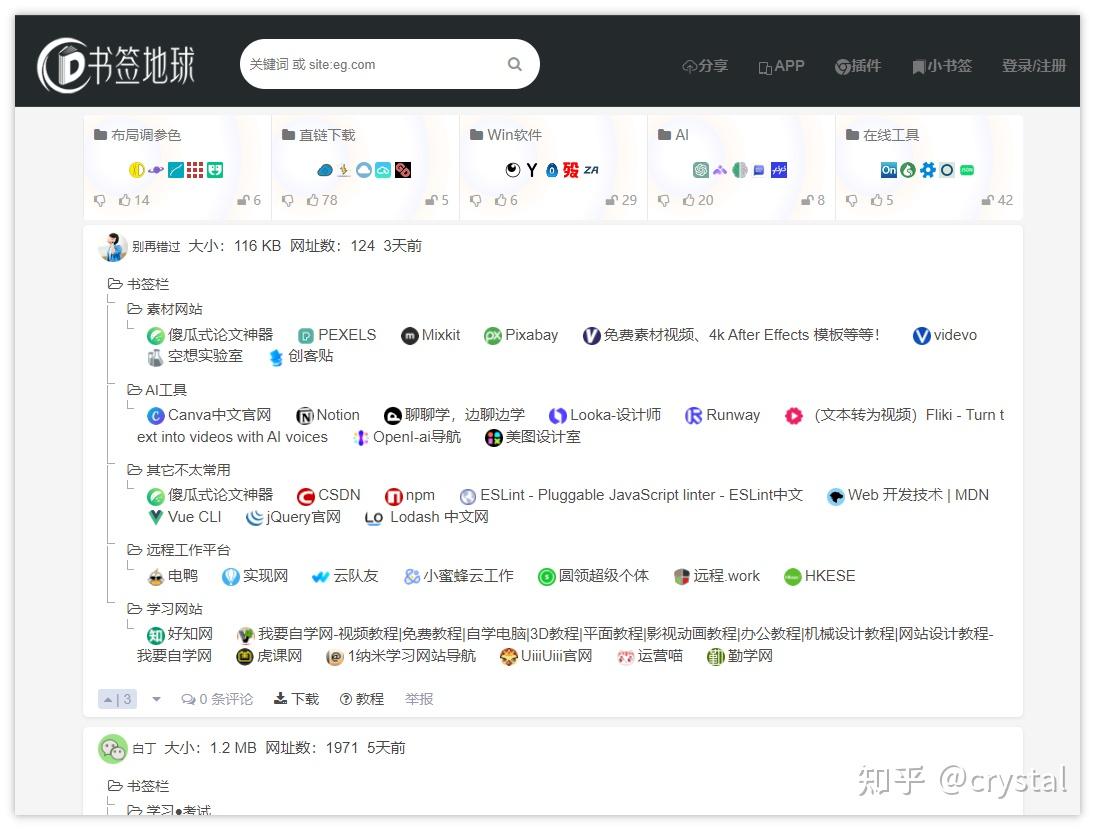Viewport: 1095px width, 830px height.
Task: Open the Runway bookmark icon
Action: pyautogui.click(x=693, y=416)
